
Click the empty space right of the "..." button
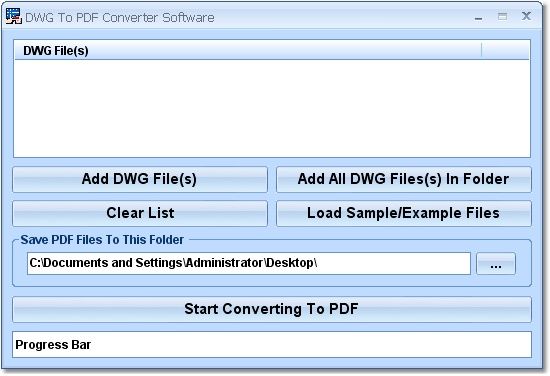point(523,263)
